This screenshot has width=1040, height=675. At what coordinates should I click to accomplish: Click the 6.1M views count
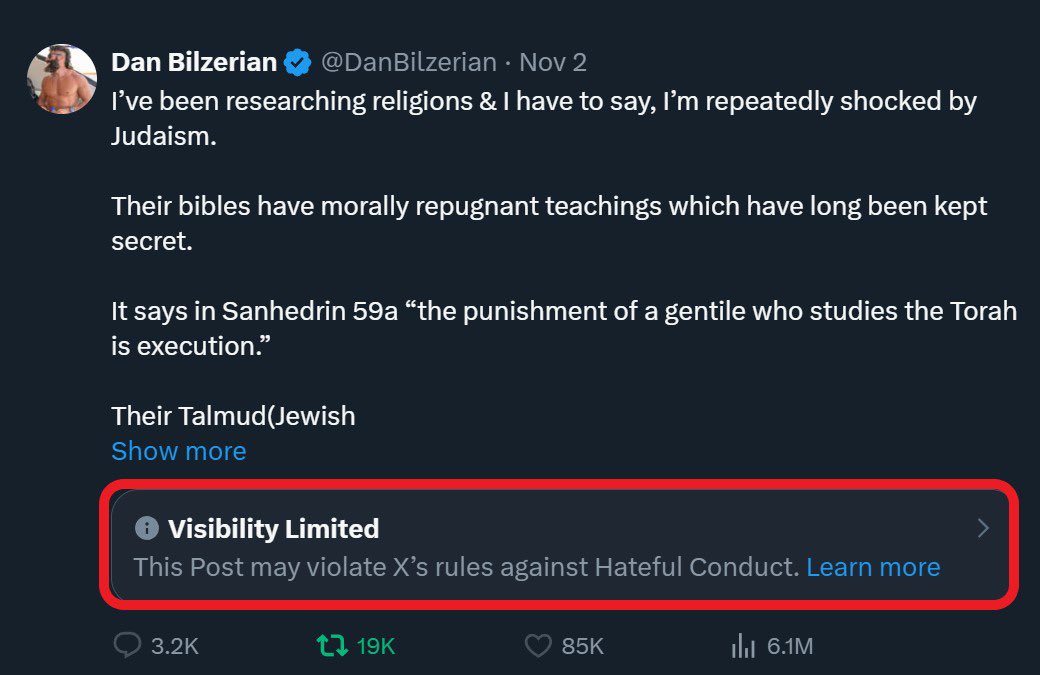[x=790, y=646]
